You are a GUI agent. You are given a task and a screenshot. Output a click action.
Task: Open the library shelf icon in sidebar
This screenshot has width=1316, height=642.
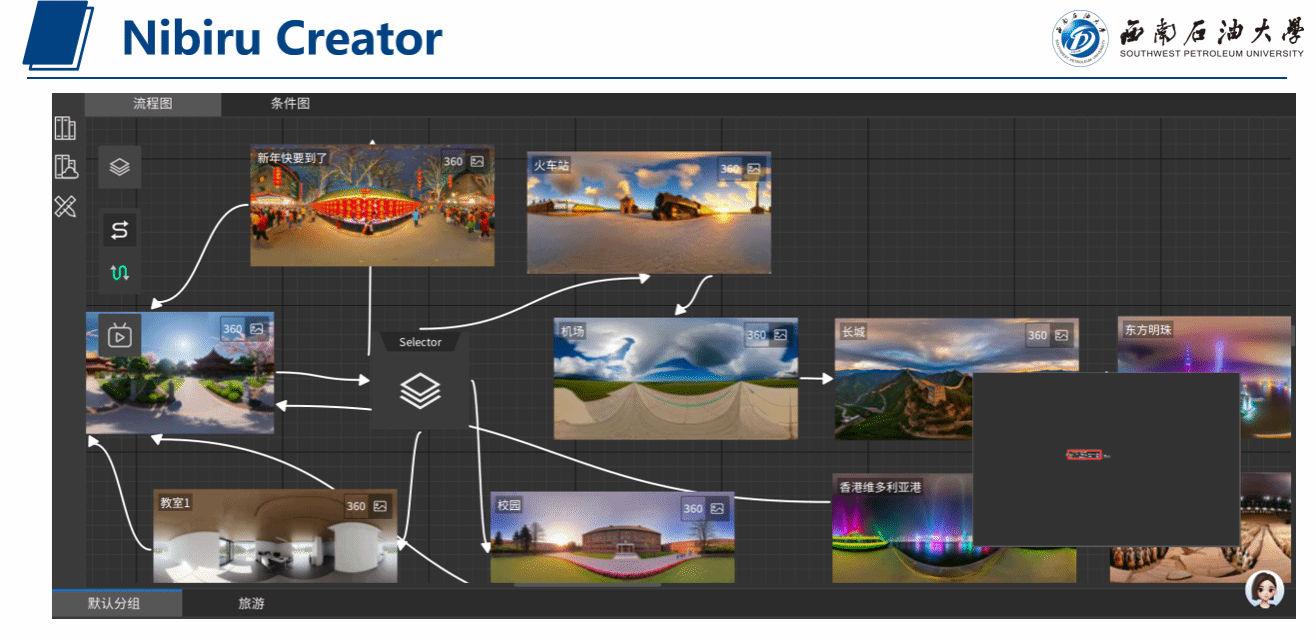pyautogui.click(x=65, y=128)
